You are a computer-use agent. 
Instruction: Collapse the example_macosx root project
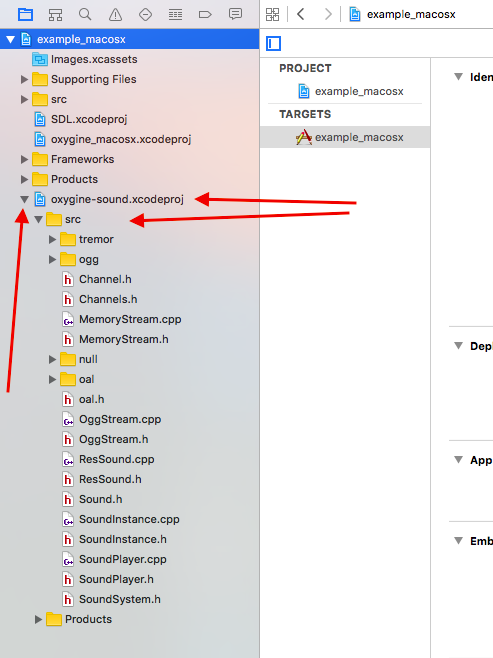coord(10,39)
